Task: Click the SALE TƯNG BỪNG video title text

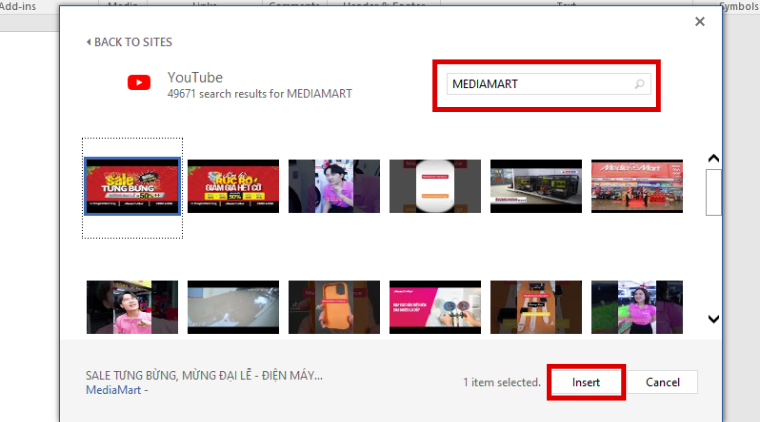Action: 204,375
